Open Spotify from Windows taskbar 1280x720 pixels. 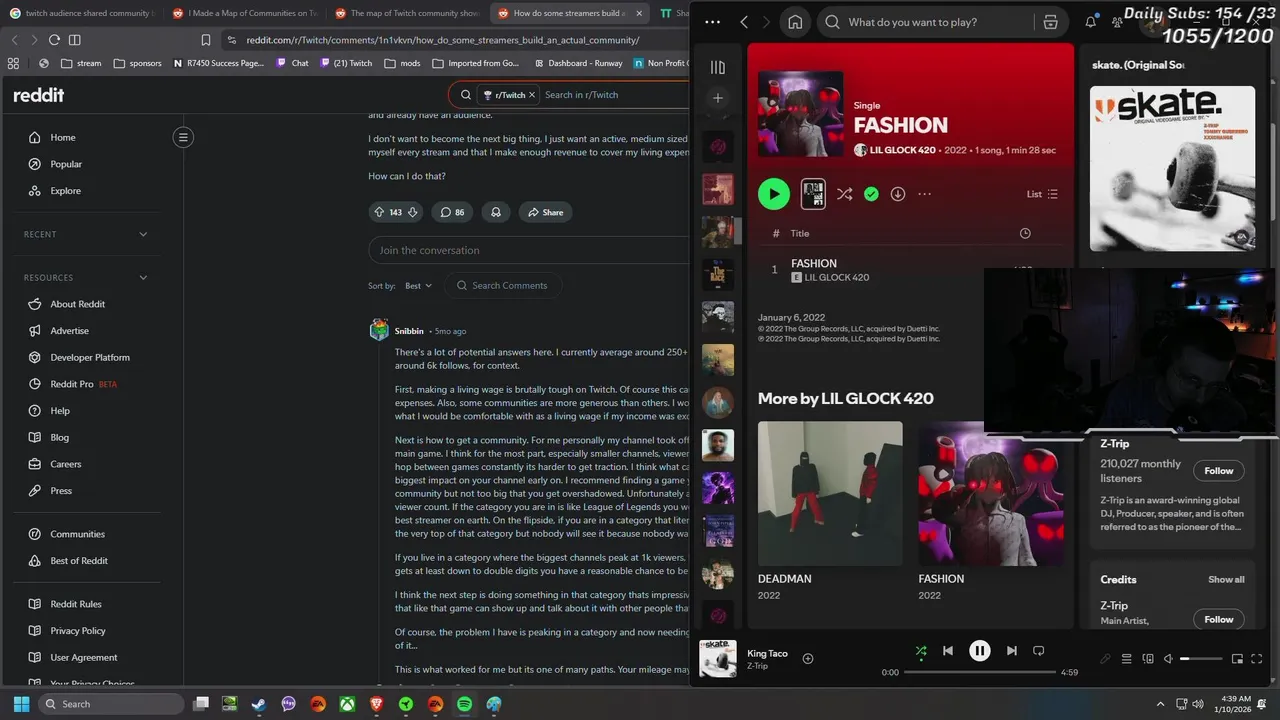[464, 704]
